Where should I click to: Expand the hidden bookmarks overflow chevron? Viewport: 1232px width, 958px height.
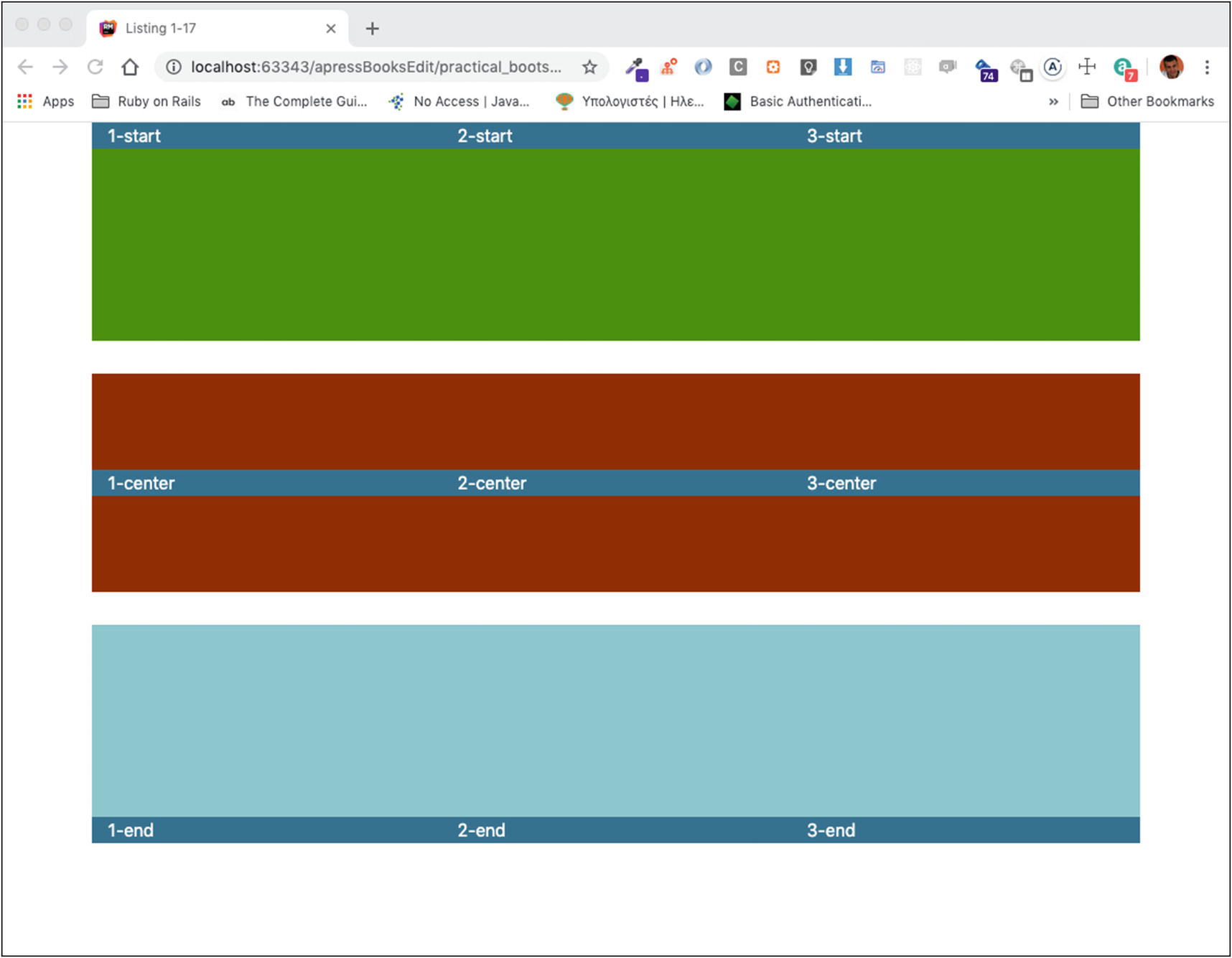(x=1053, y=102)
